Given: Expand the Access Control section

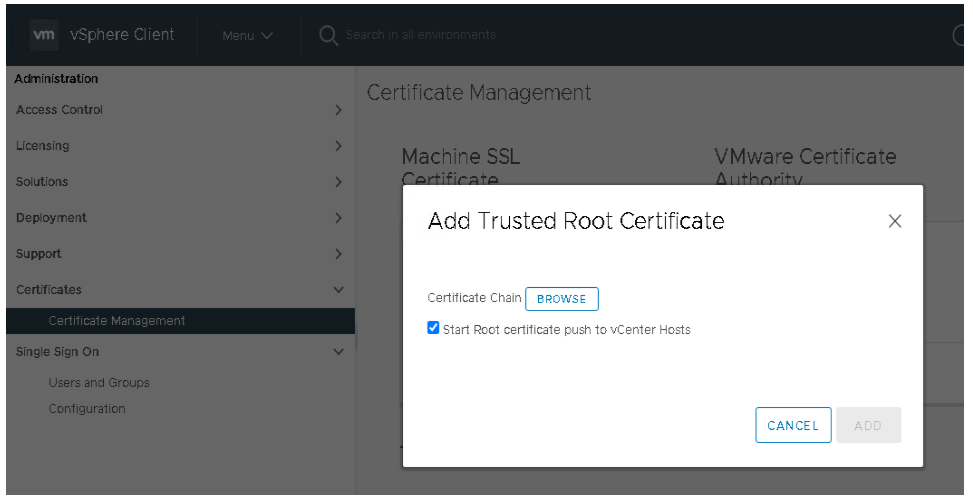Looking at the screenshot, I should coord(180,110).
